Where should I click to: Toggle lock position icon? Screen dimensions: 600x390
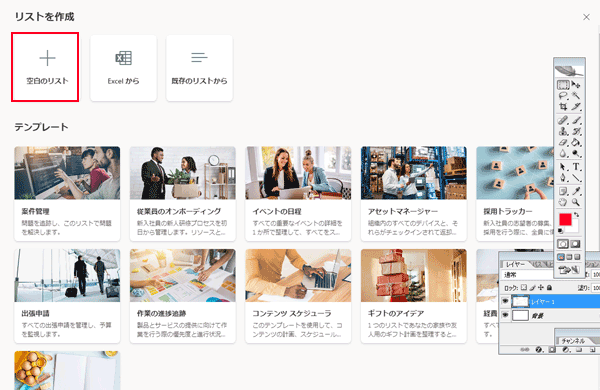tap(541, 287)
